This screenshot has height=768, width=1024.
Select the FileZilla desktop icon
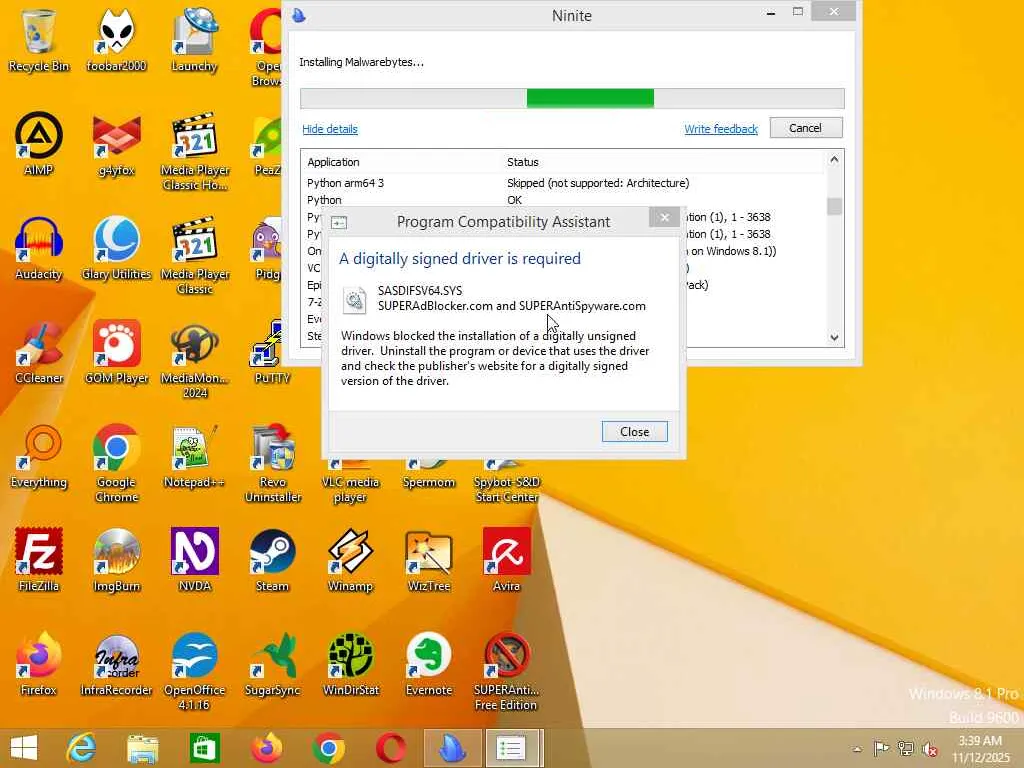(x=39, y=559)
